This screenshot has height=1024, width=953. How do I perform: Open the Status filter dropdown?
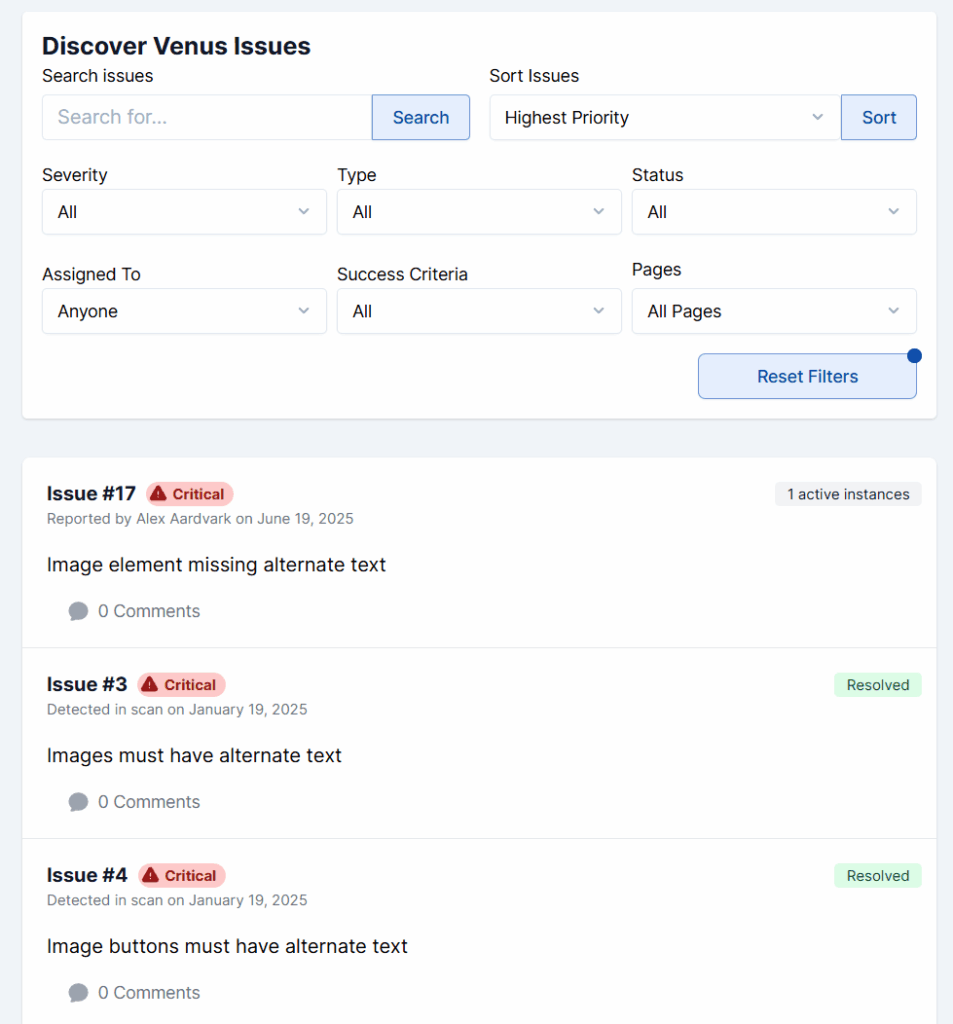774,212
